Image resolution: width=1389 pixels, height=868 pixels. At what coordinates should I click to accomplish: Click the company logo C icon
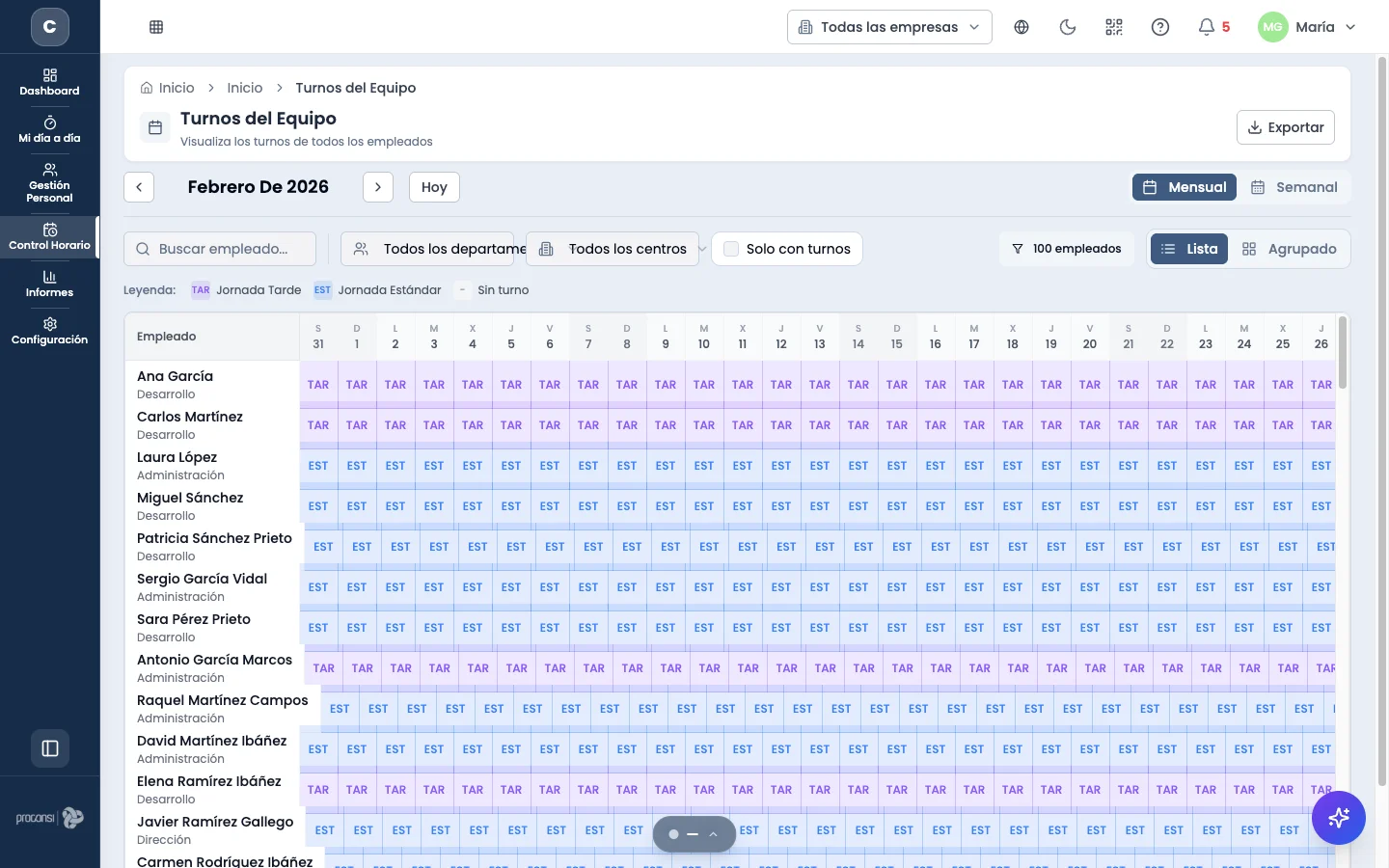point(50,26)
